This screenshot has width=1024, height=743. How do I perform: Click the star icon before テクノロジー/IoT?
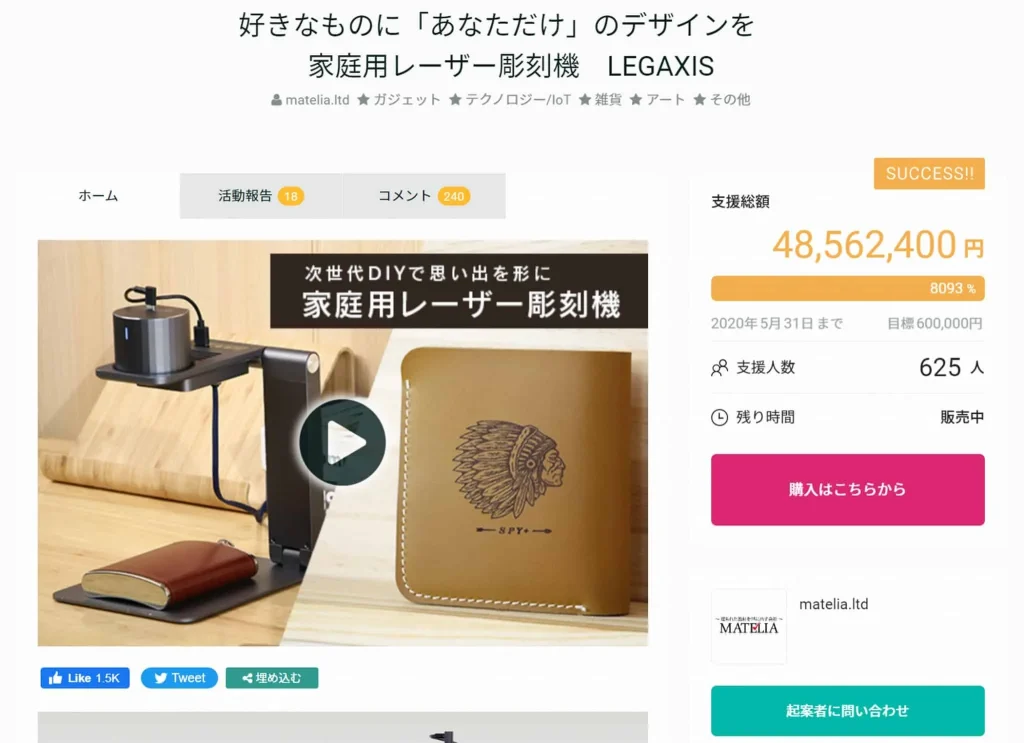(x=455, y=99)
